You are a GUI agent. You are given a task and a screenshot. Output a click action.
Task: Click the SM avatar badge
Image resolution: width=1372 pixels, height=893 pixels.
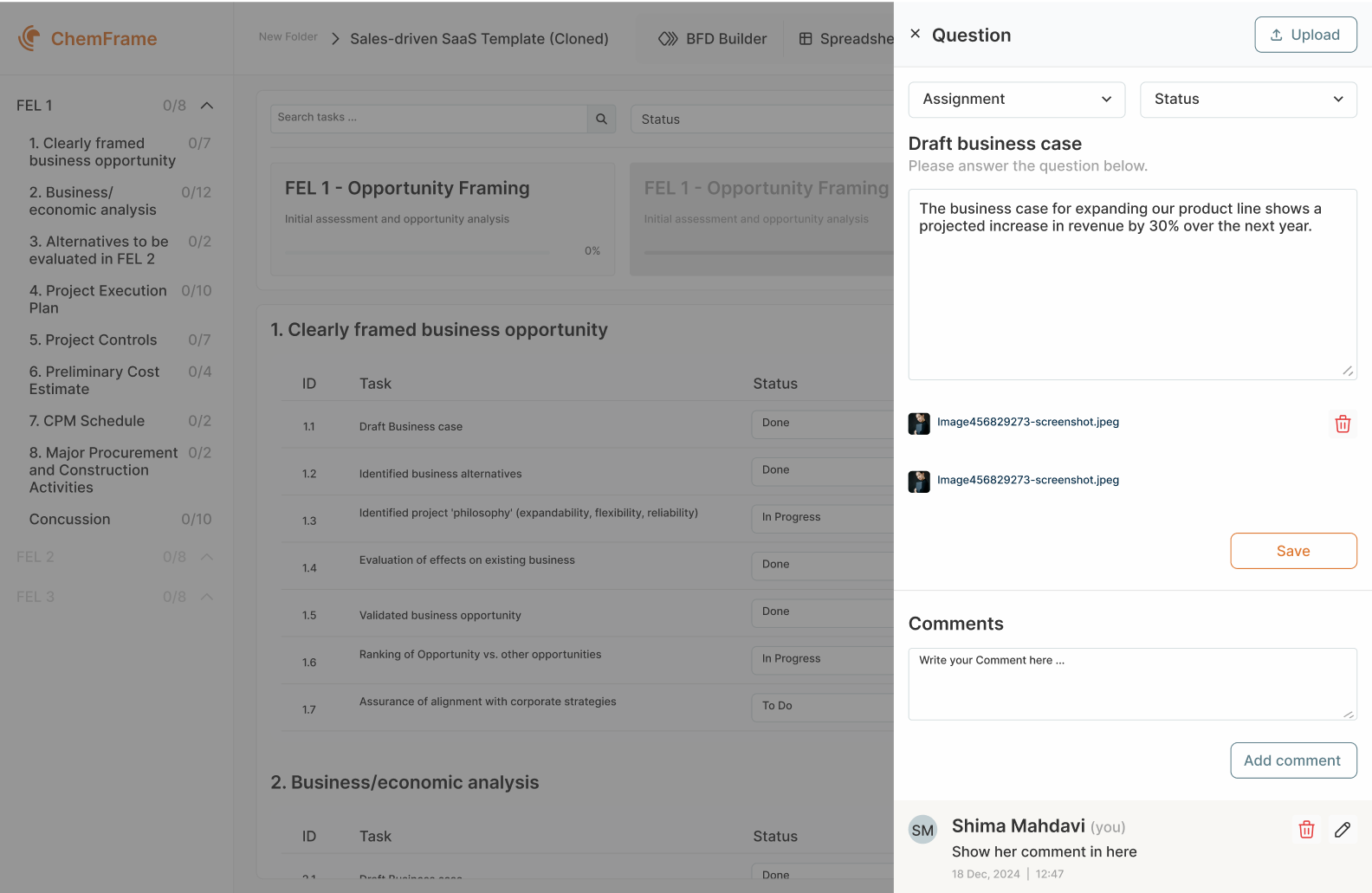click(x=922, y=830)
